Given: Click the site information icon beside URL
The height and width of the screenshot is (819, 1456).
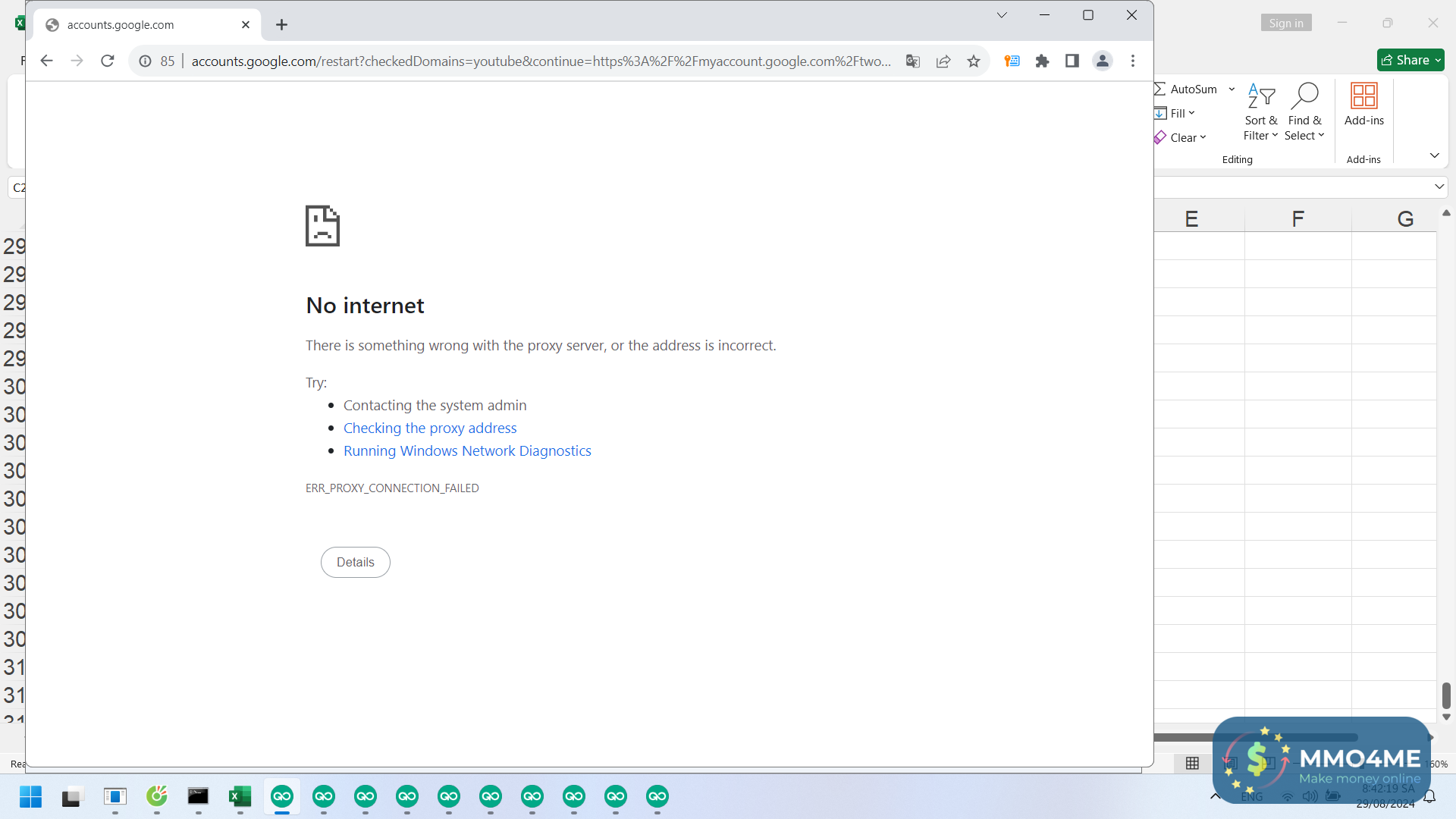Looking at the screenshot, I should tap(145, 61).
